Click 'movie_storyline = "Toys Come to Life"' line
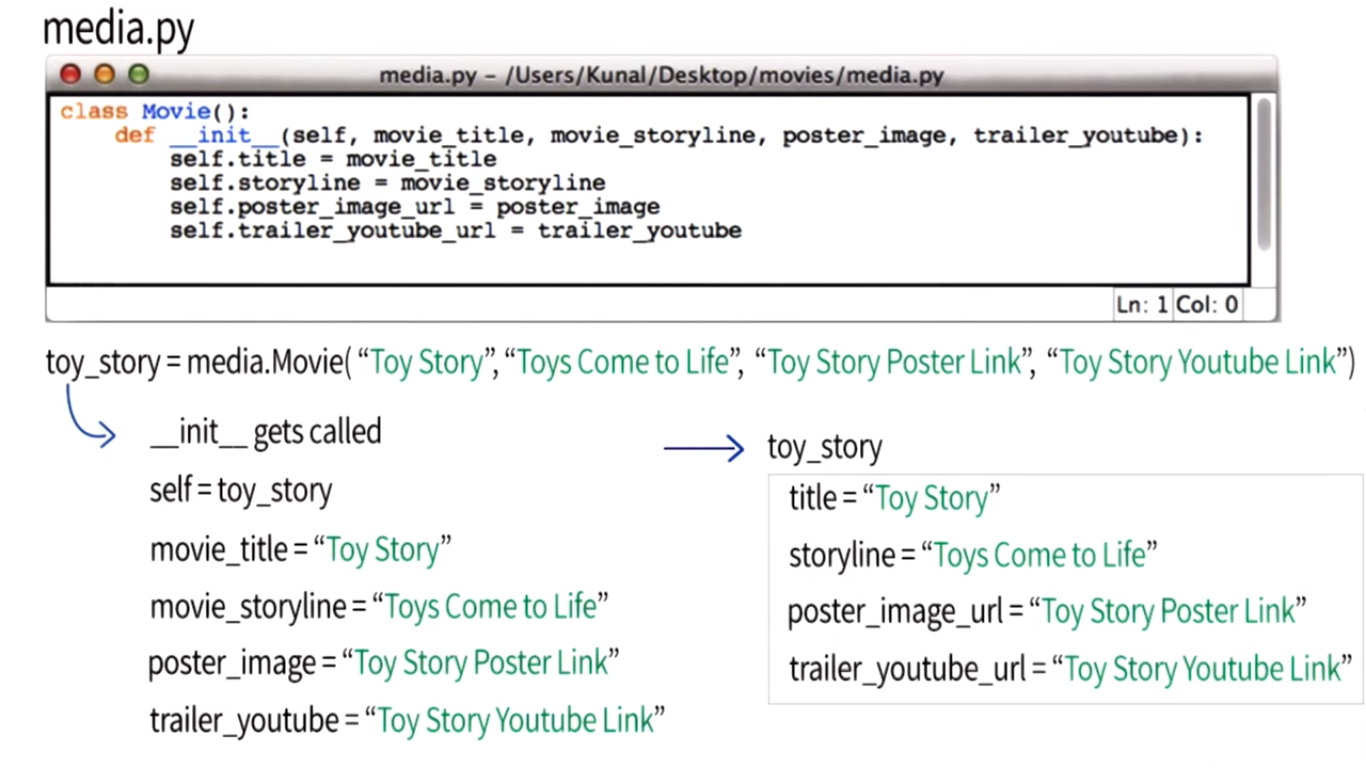Image resolution: width=1366 pixels, height=768 pixels. point(379,606)
